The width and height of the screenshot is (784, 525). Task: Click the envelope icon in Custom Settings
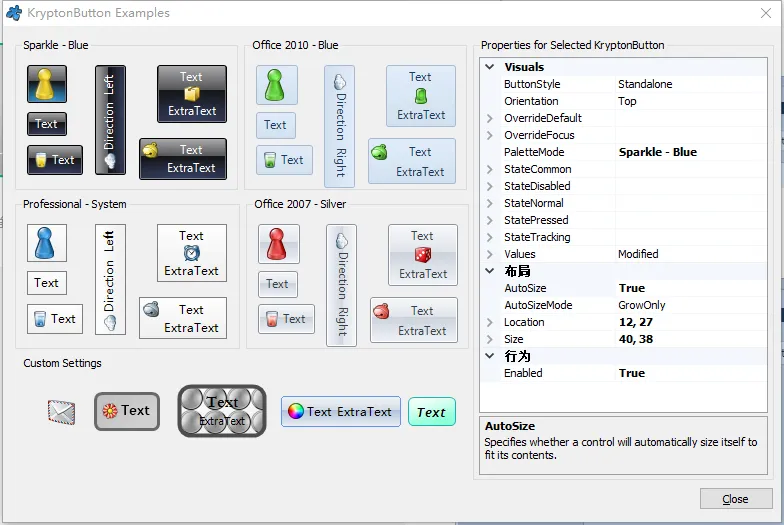coord(62,411)
